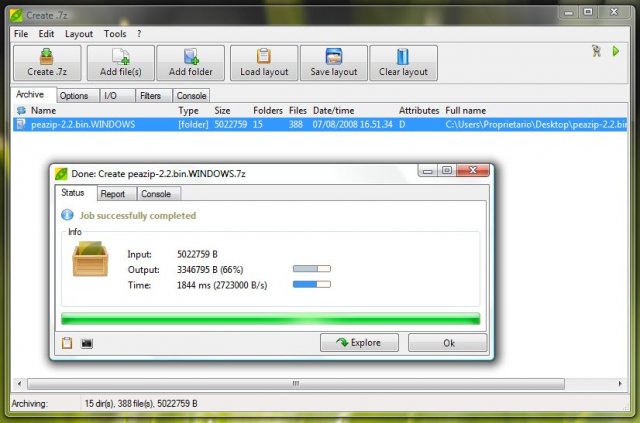This screenshot has height=423, width=640.
Task: Click the '5022759 B' input value
Action: [x=197, y=254]
